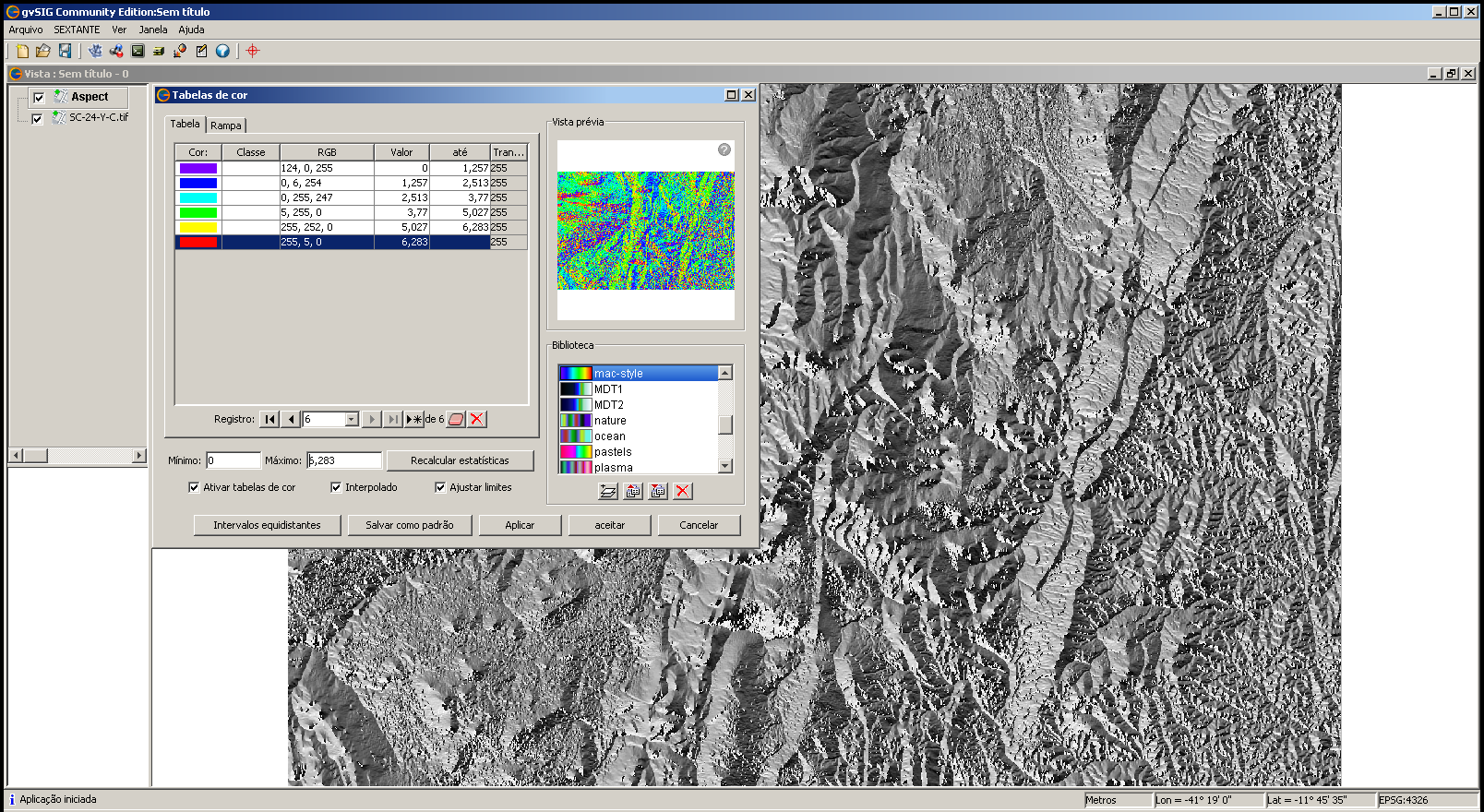Screen dimensions: 1484x812
Task: Delete library entry with red X icon
Action: pos(682,491)
